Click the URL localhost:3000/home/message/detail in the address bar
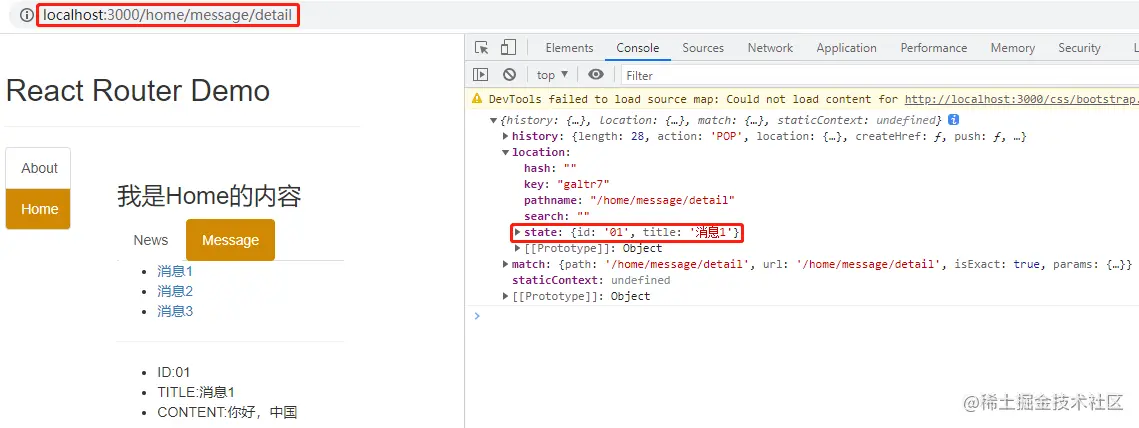Image resolution: width=1139 pixels, height=428 pixels. [x=168, y=15]
